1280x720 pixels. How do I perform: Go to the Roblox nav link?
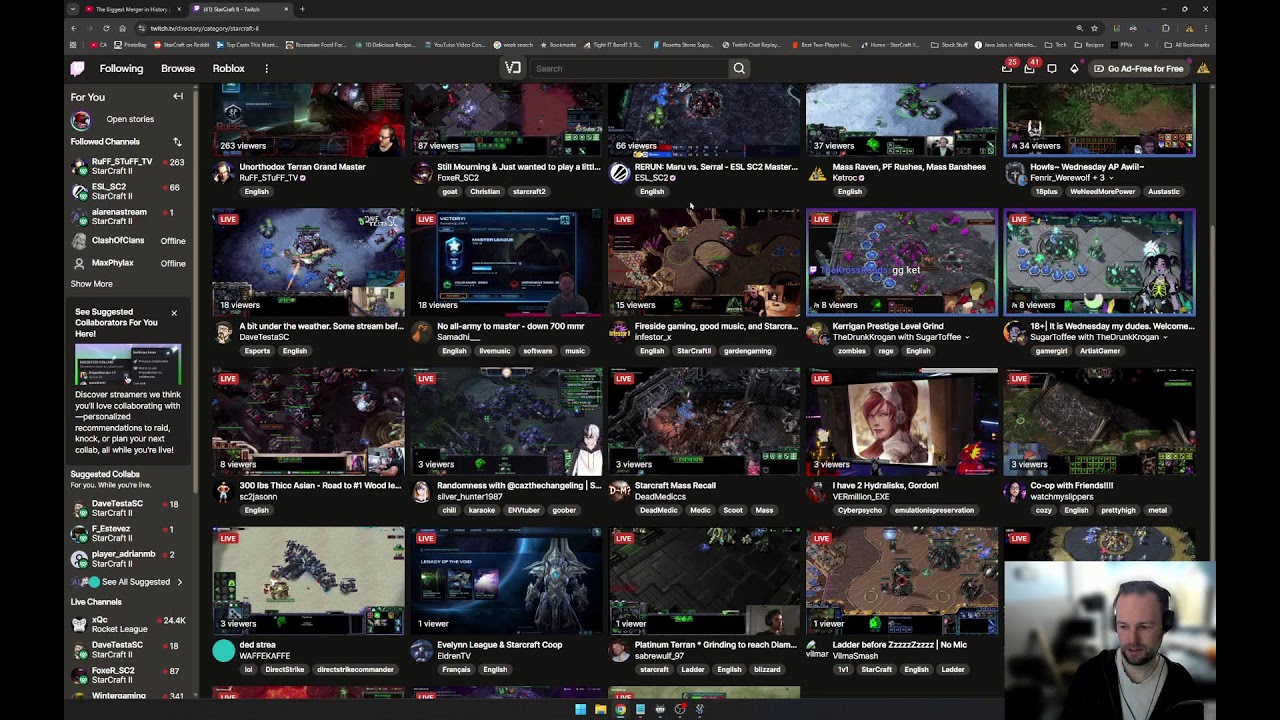click(x=228, y=68)
